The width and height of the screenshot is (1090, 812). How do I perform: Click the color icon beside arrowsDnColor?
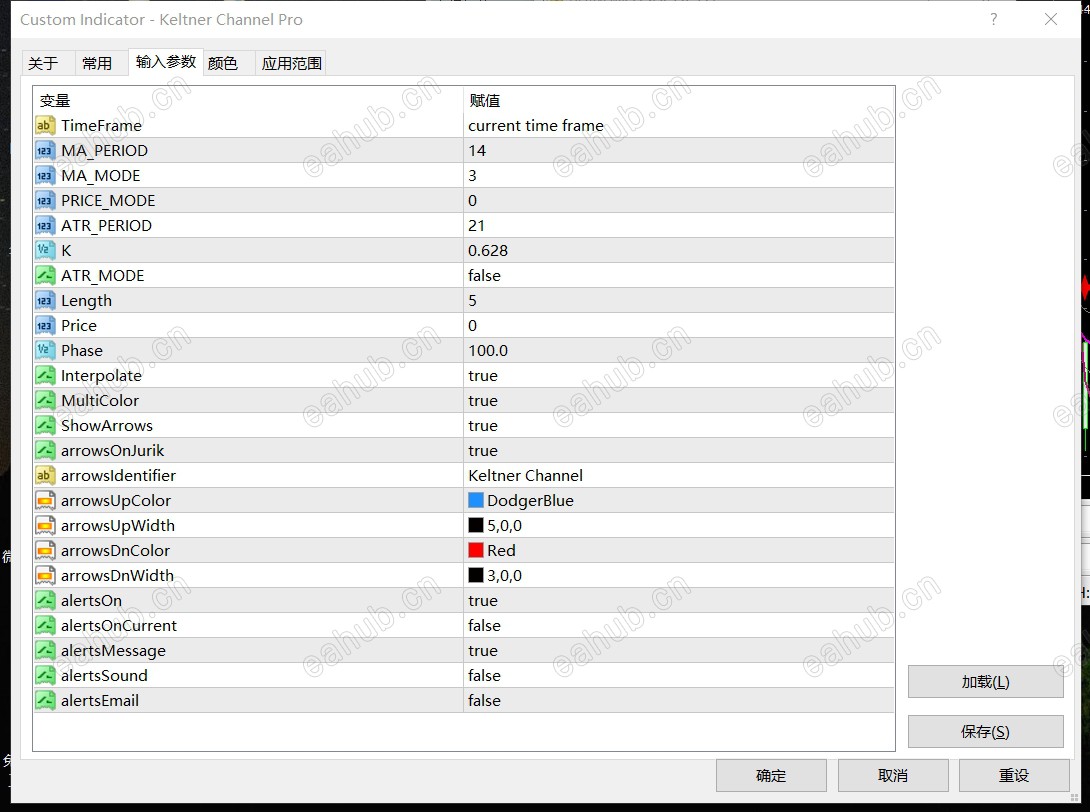(44, 551)
